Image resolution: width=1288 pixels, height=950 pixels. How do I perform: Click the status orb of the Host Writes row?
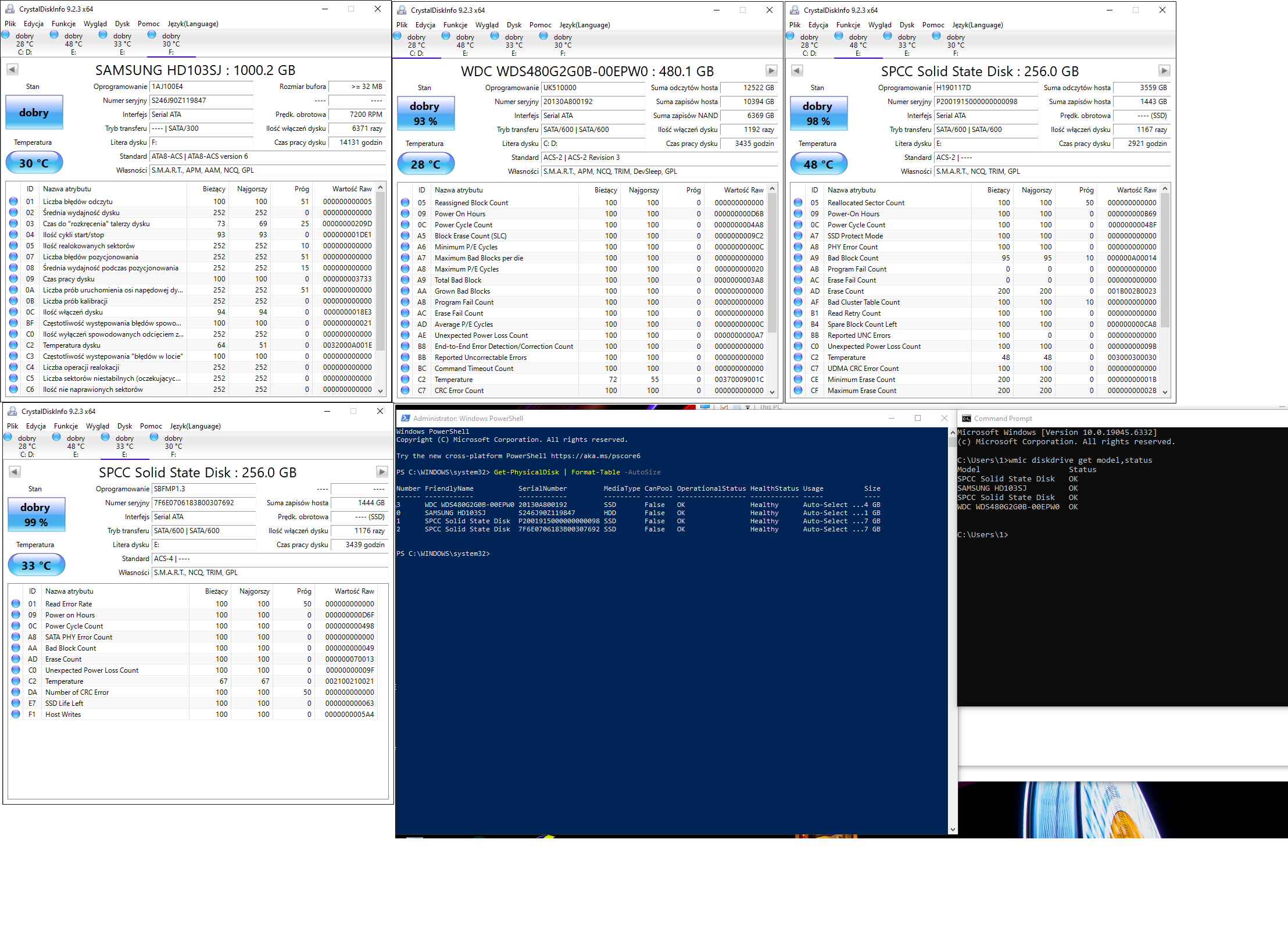[x=16, y=715]
